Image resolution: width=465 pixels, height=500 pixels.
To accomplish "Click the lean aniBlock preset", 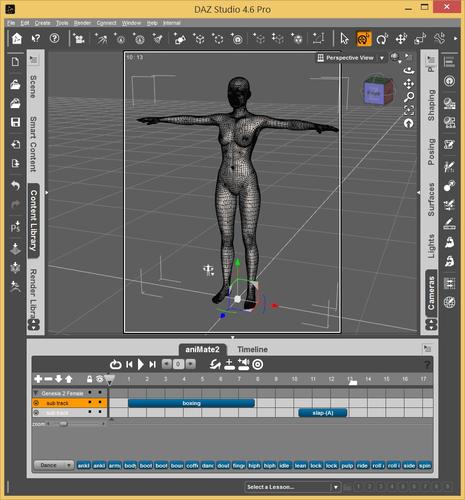I will 300,465.
